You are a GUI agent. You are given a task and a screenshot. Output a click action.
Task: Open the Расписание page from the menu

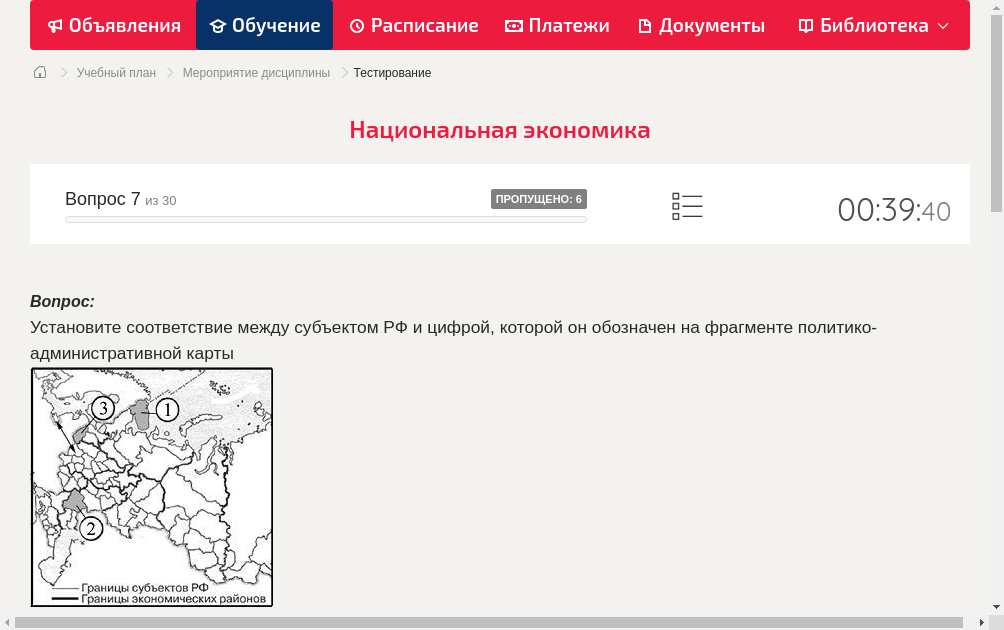414,25
